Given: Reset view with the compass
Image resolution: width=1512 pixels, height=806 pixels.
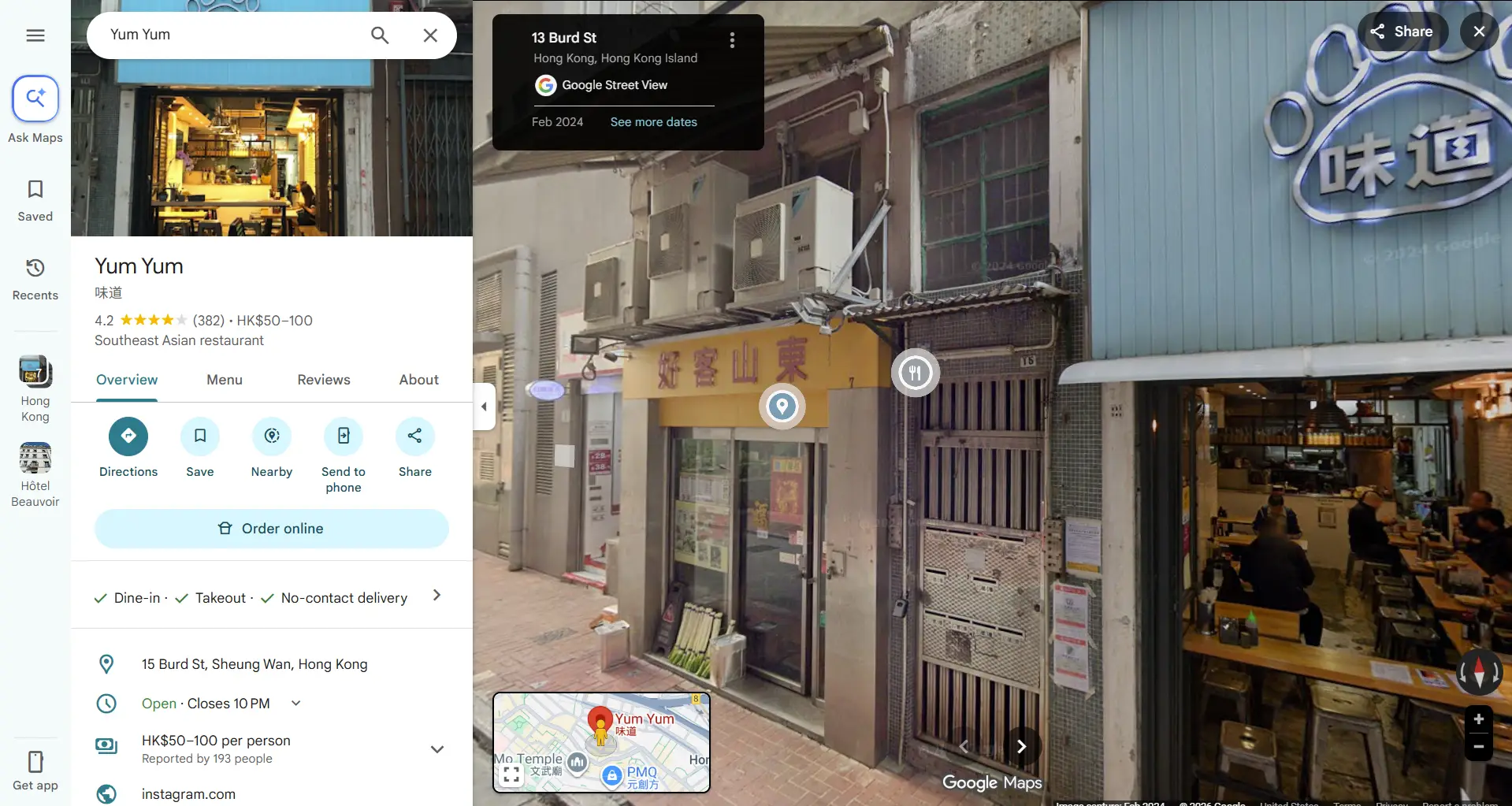Looking at the screenshot, I should pyautogui.click(x=1479, y=672).
